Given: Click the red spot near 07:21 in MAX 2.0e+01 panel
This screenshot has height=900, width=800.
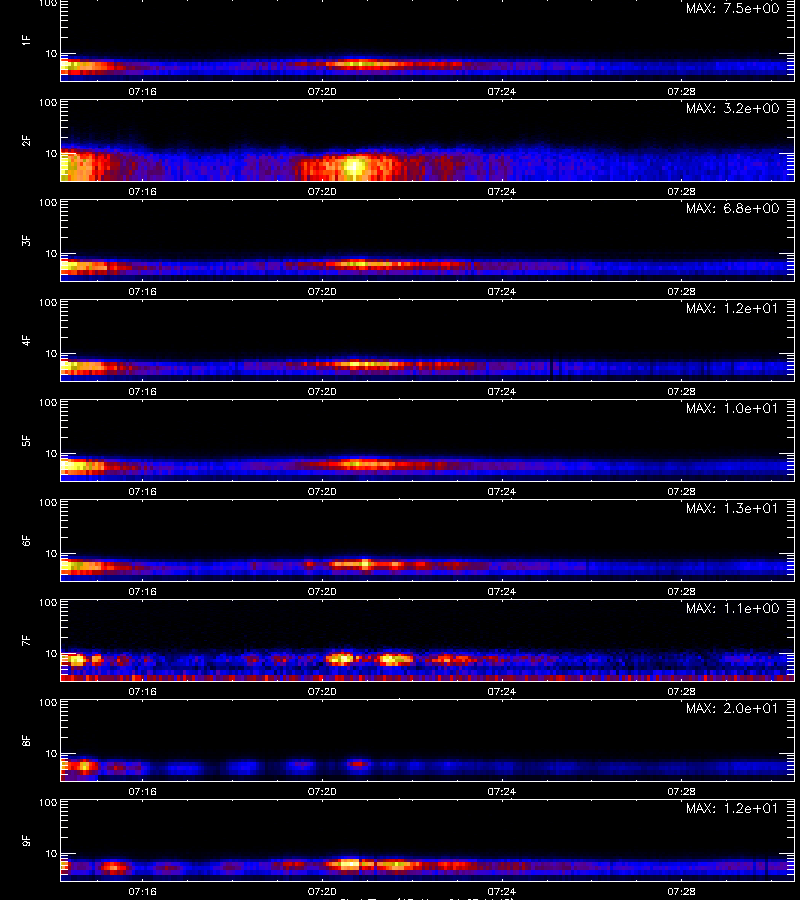Looking at the screenshot, I should 359,764.
